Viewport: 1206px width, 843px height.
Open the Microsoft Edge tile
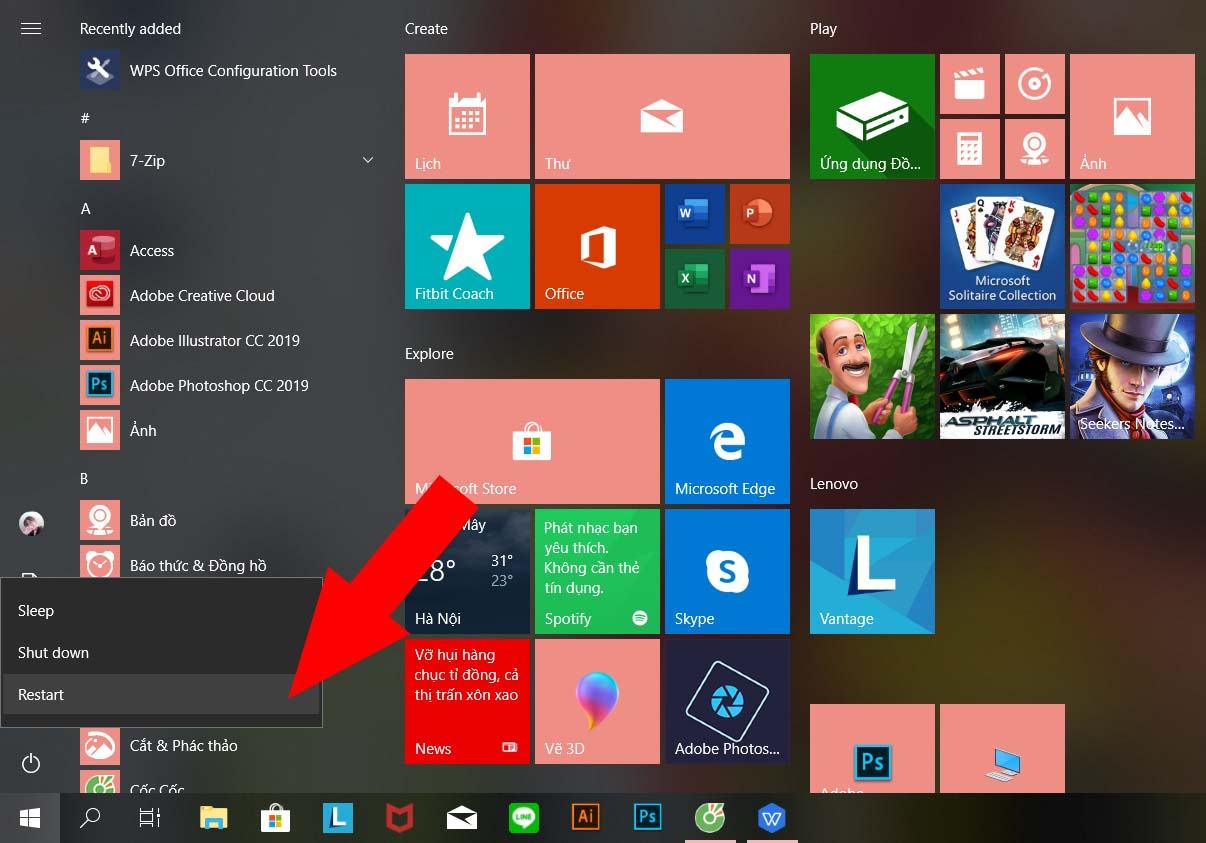point(727,441)
